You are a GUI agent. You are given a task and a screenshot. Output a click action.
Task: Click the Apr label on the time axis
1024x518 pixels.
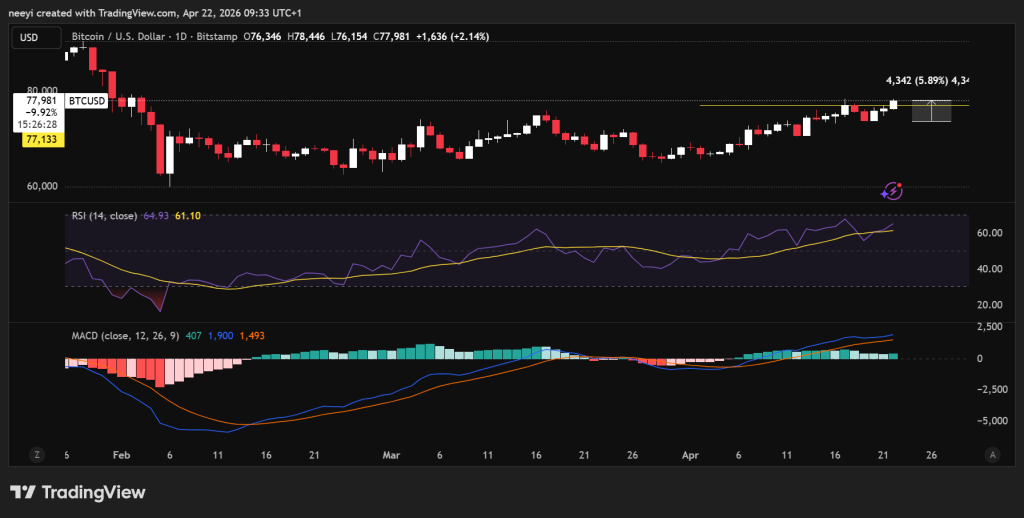tap(691, 454)
